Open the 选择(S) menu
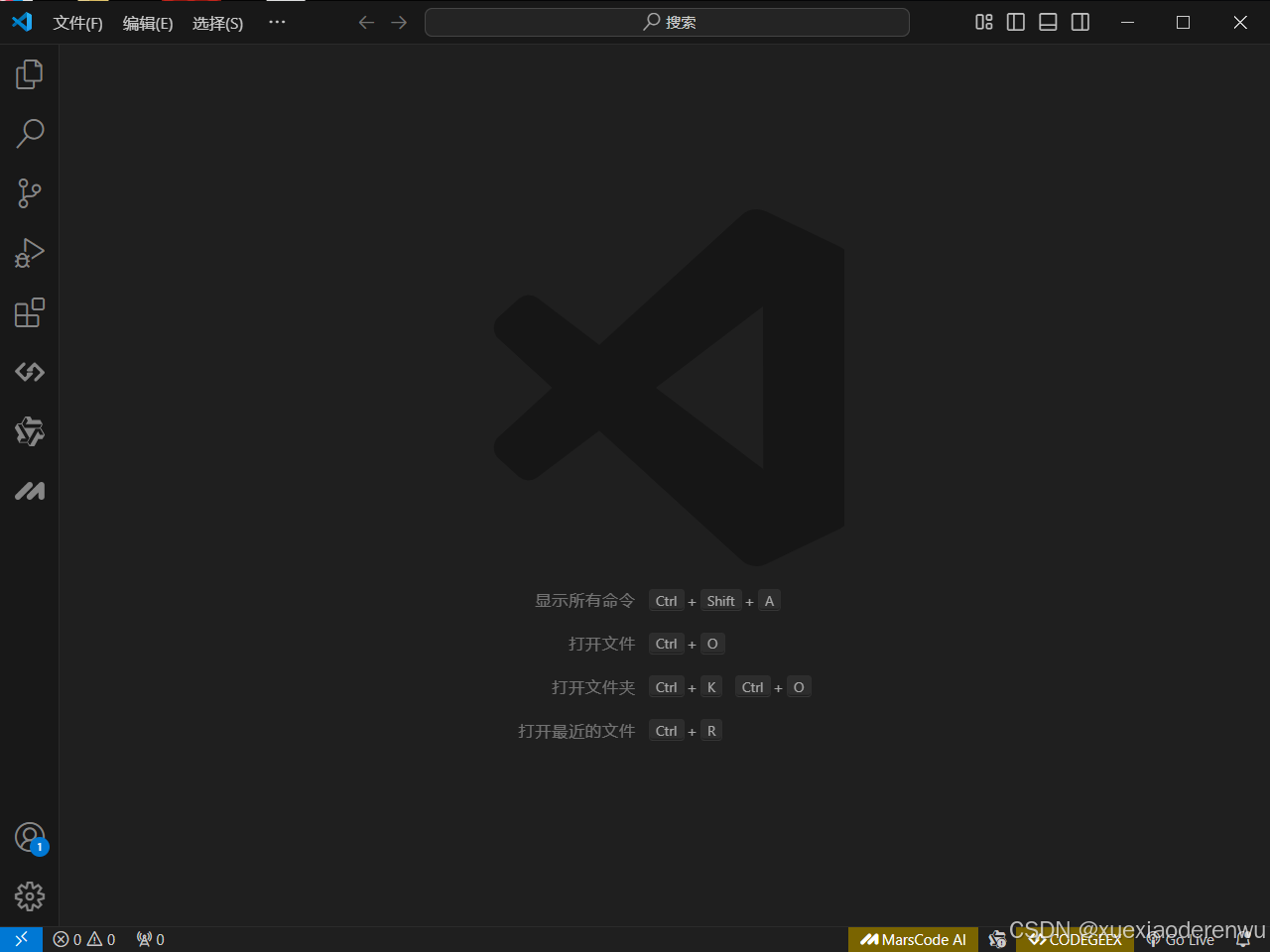Screen dimensions: 1270x952 217,23
